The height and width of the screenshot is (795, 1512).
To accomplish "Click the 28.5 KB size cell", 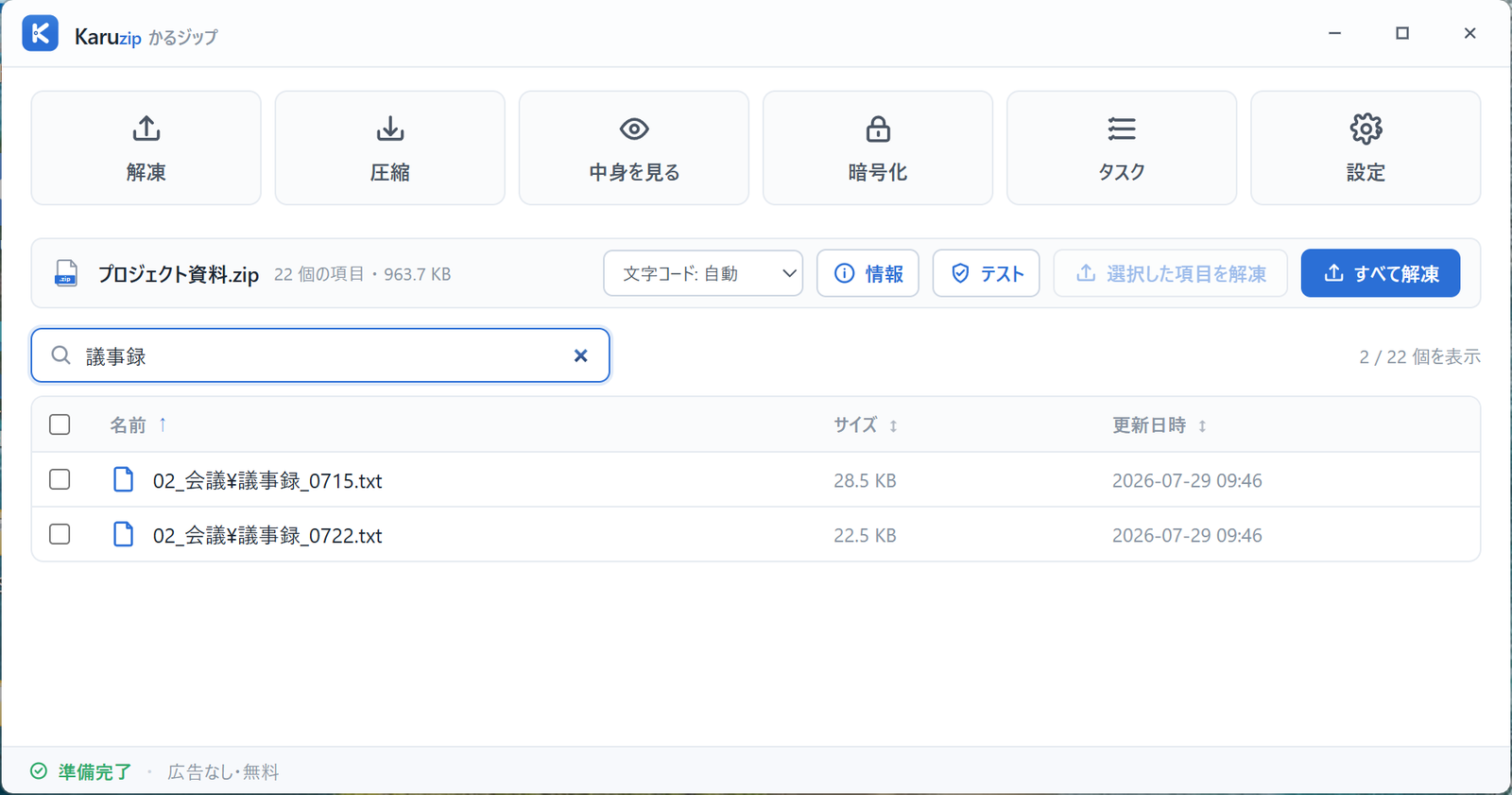I will (865, 480).
